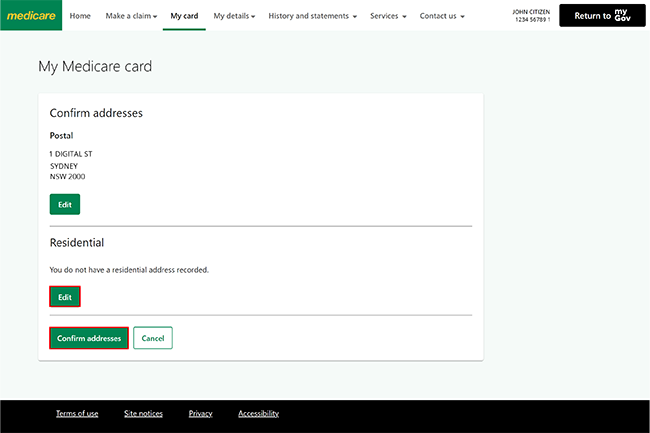Edit the Residential address
Viewport: 650px width, 433px height.
65,297
